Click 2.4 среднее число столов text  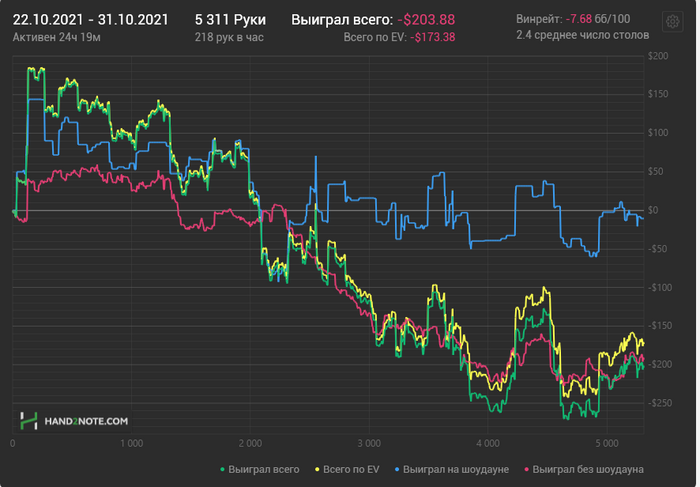coord(582,35)
